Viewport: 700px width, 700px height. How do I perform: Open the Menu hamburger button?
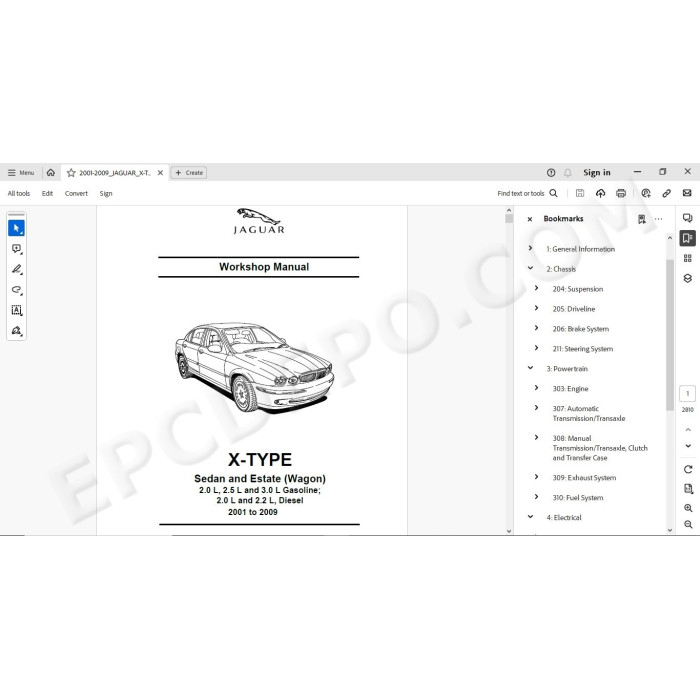click(x=21, y=173)
